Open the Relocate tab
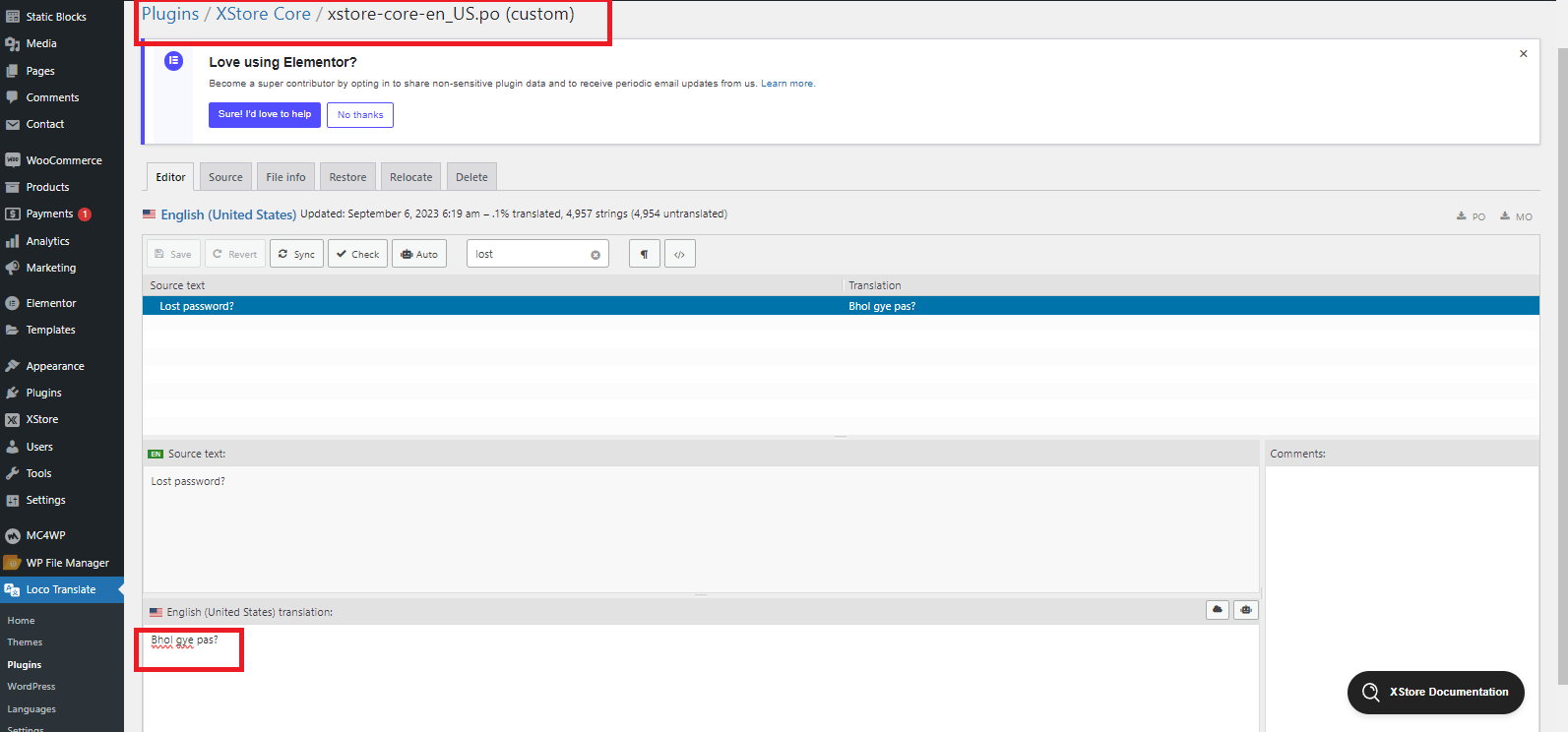Screen dimensions: 1568x732 [x=410, y=177]
